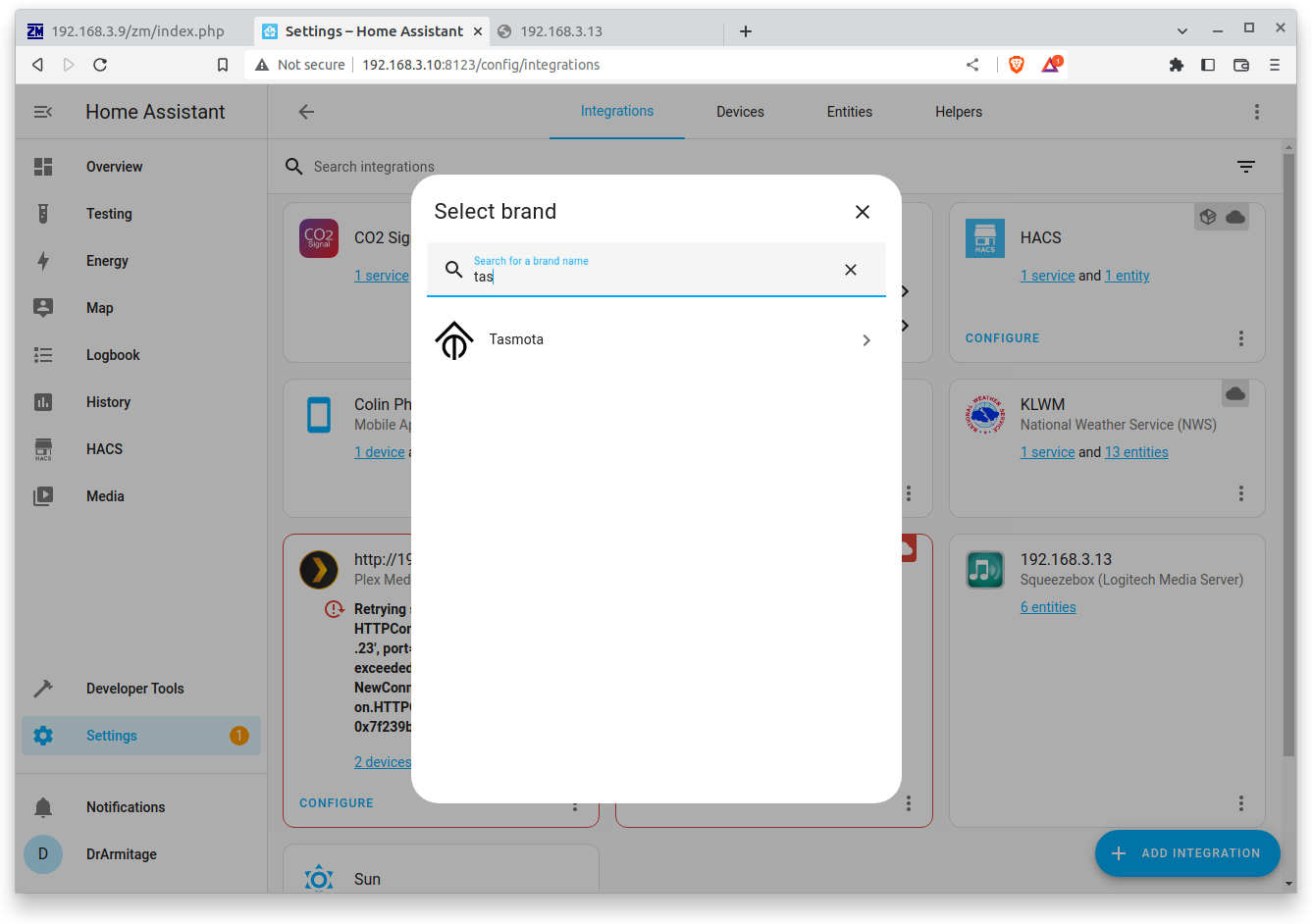Open the Energy dashboard

click(x=141, y=261)
